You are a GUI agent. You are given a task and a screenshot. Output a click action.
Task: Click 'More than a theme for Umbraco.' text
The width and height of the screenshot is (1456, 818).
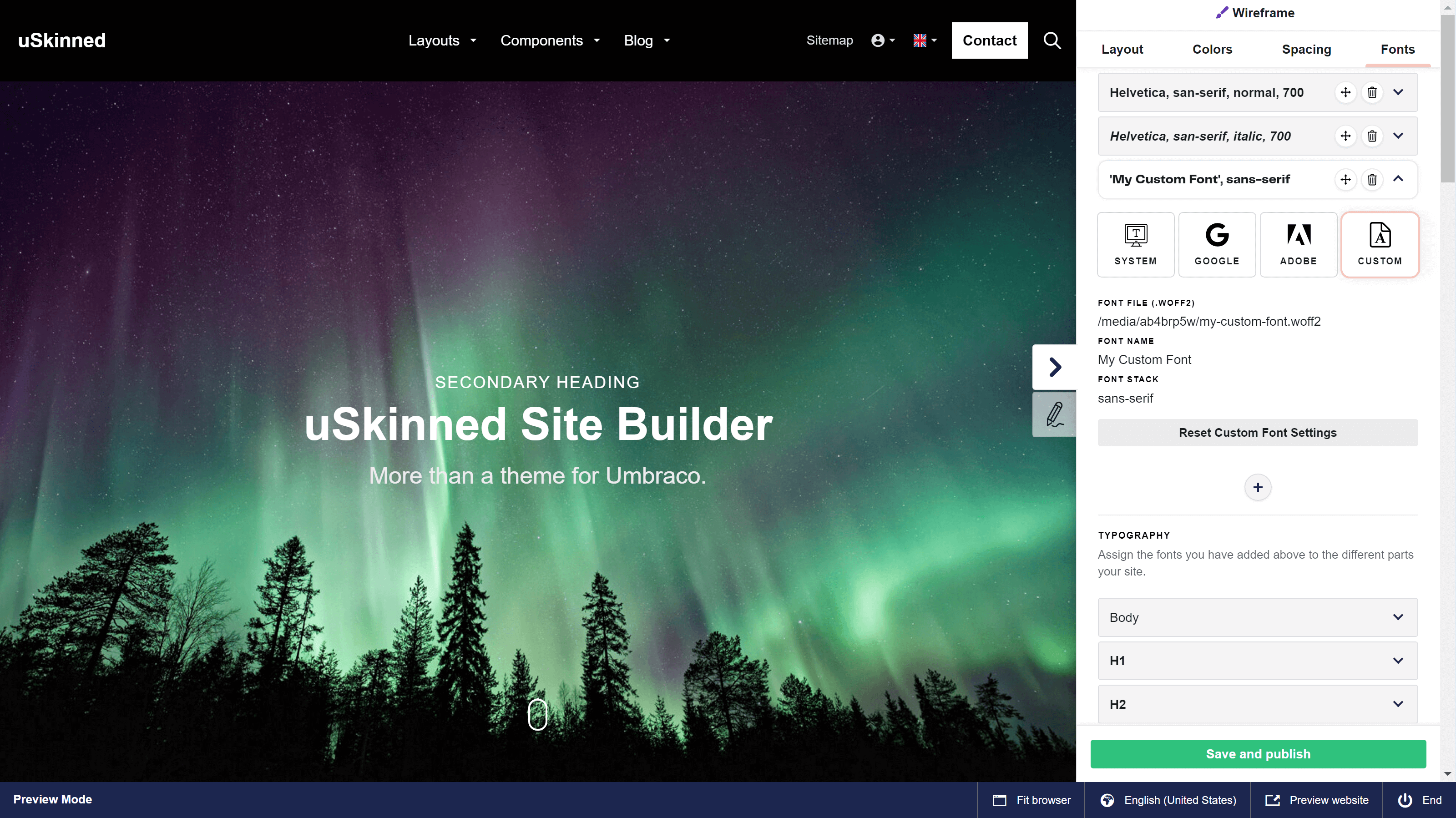click(537, 475)
